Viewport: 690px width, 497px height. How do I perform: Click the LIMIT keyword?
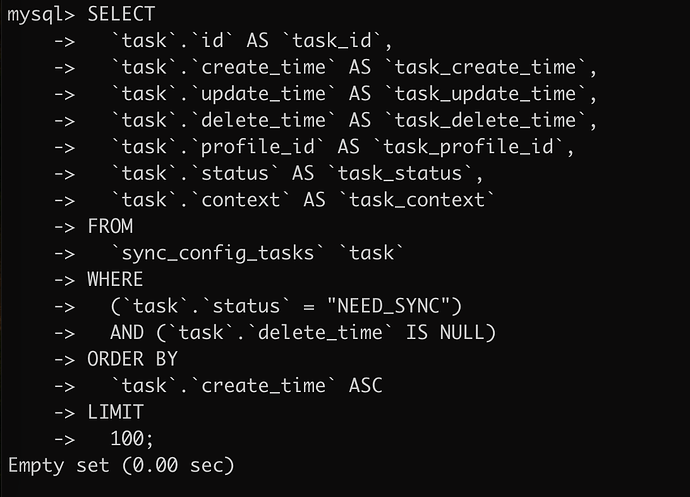[x=115, y=412]
